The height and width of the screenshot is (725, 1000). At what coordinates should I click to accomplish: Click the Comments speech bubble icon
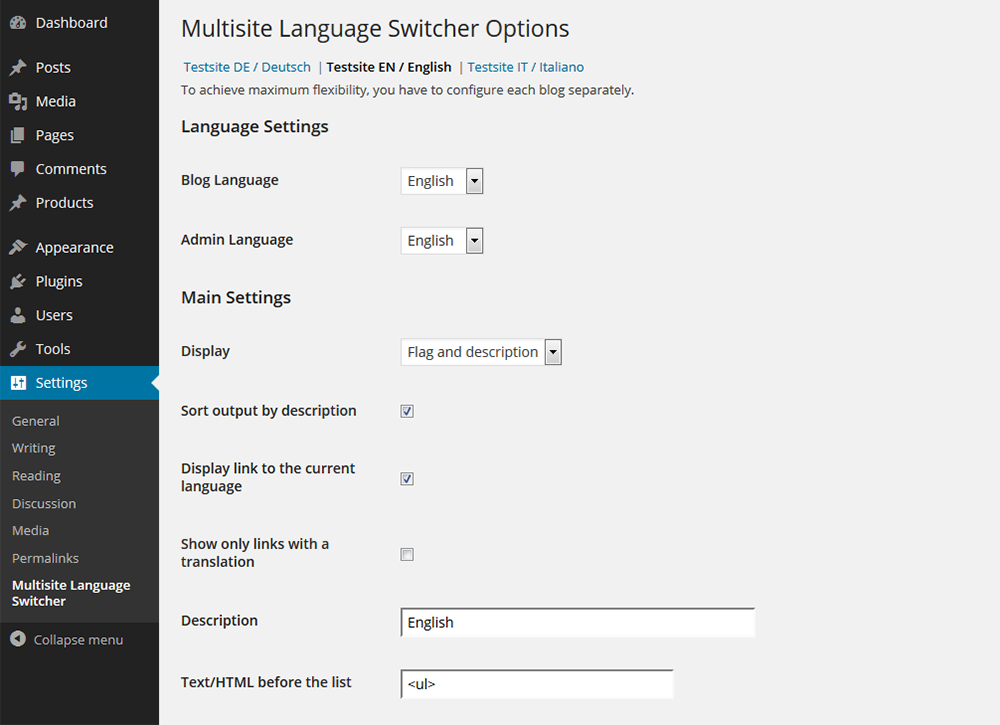18,169
